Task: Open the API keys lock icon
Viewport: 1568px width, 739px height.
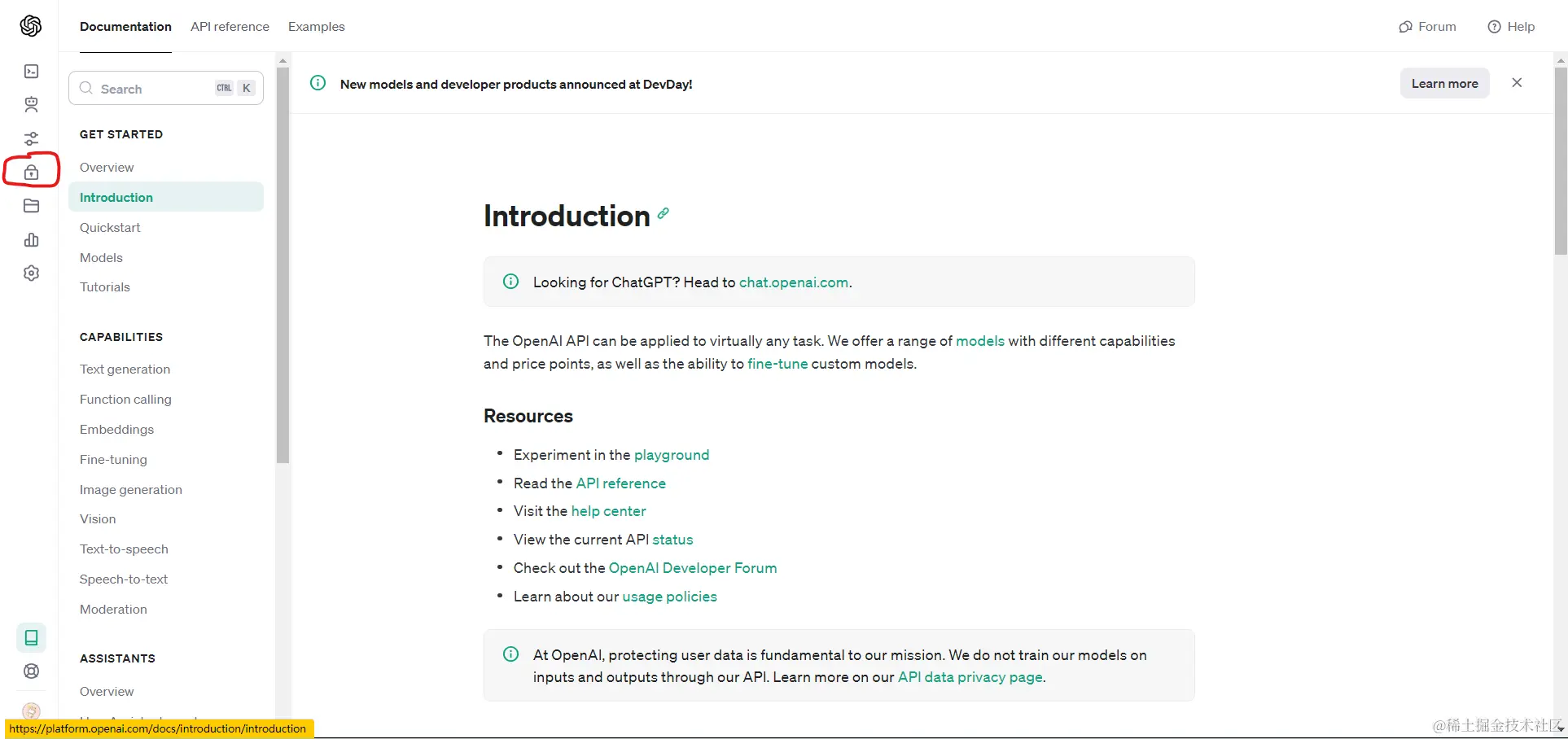Action: tap(31, 173)
